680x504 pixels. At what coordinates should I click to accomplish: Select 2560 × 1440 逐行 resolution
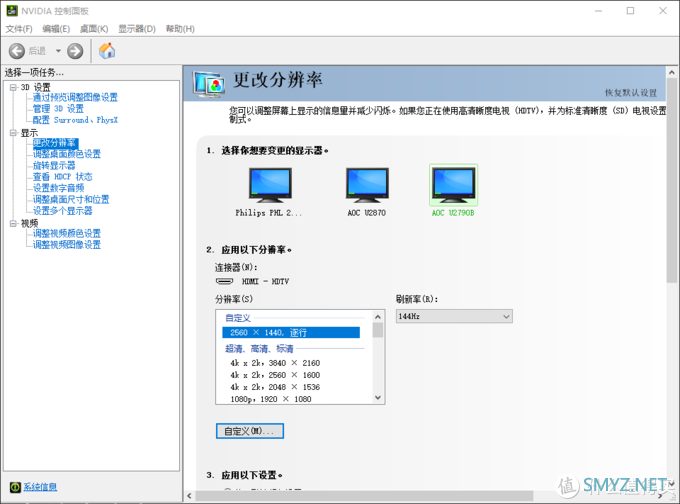(291, 333)
